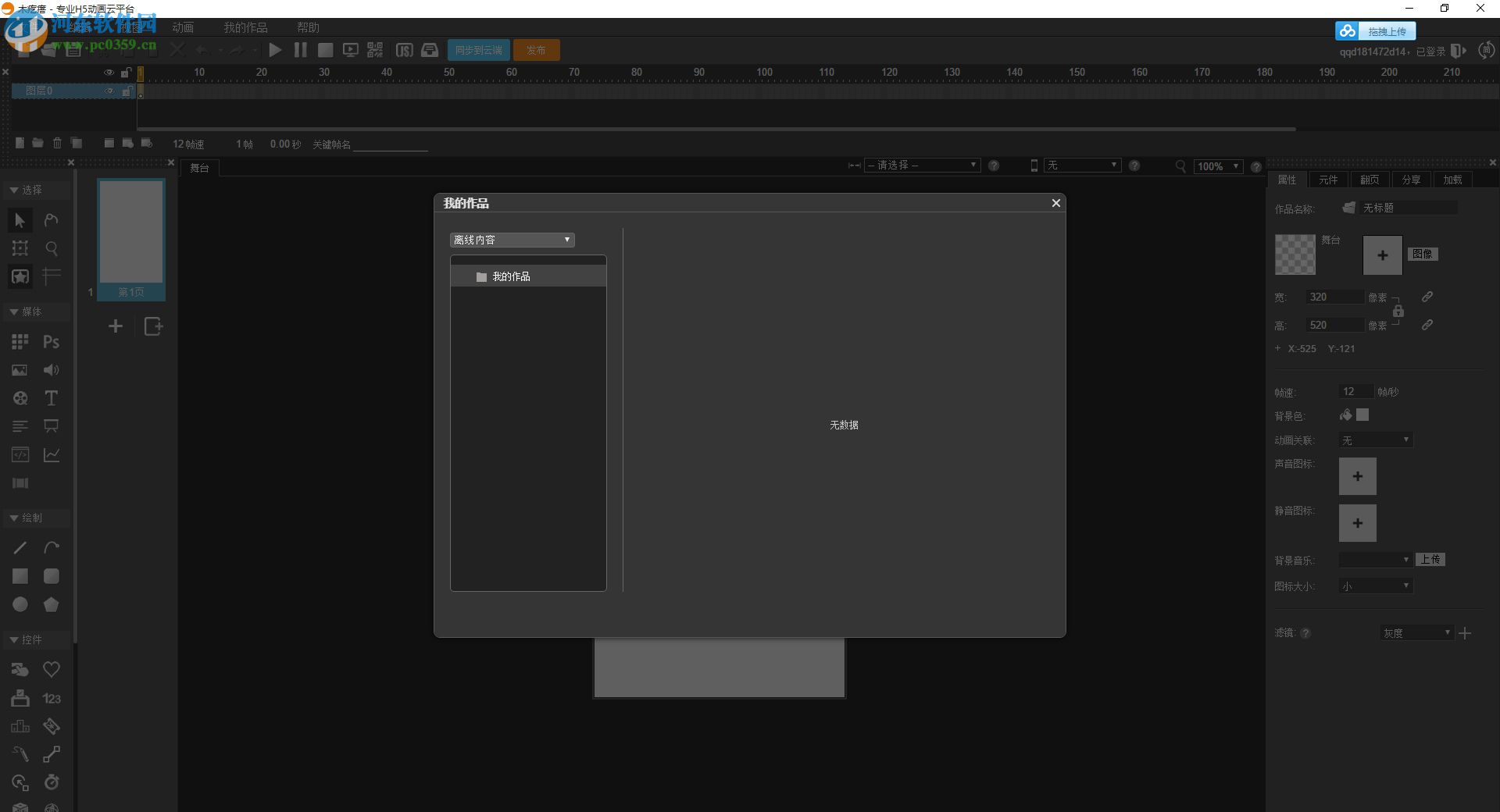Screen dimensions: 1500x812
Task: Toggle the lock on layer 图层0
Action: coord(127,91)
